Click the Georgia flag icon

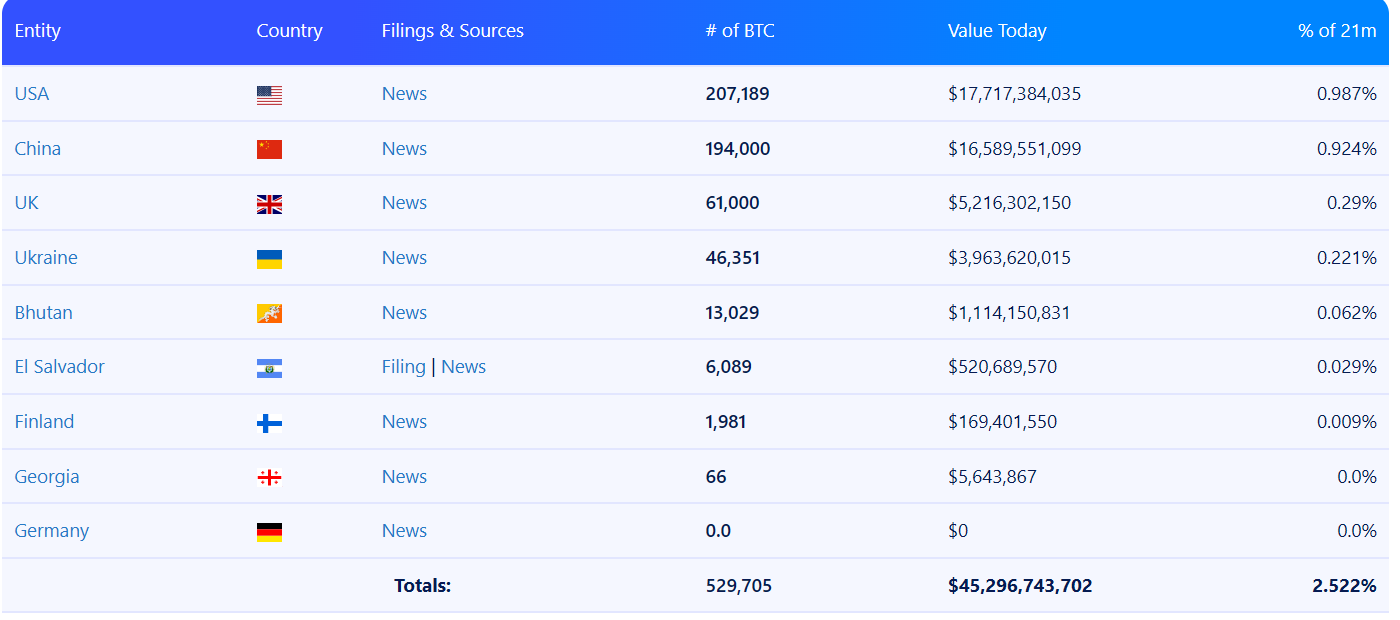click(x=269, y=477)
